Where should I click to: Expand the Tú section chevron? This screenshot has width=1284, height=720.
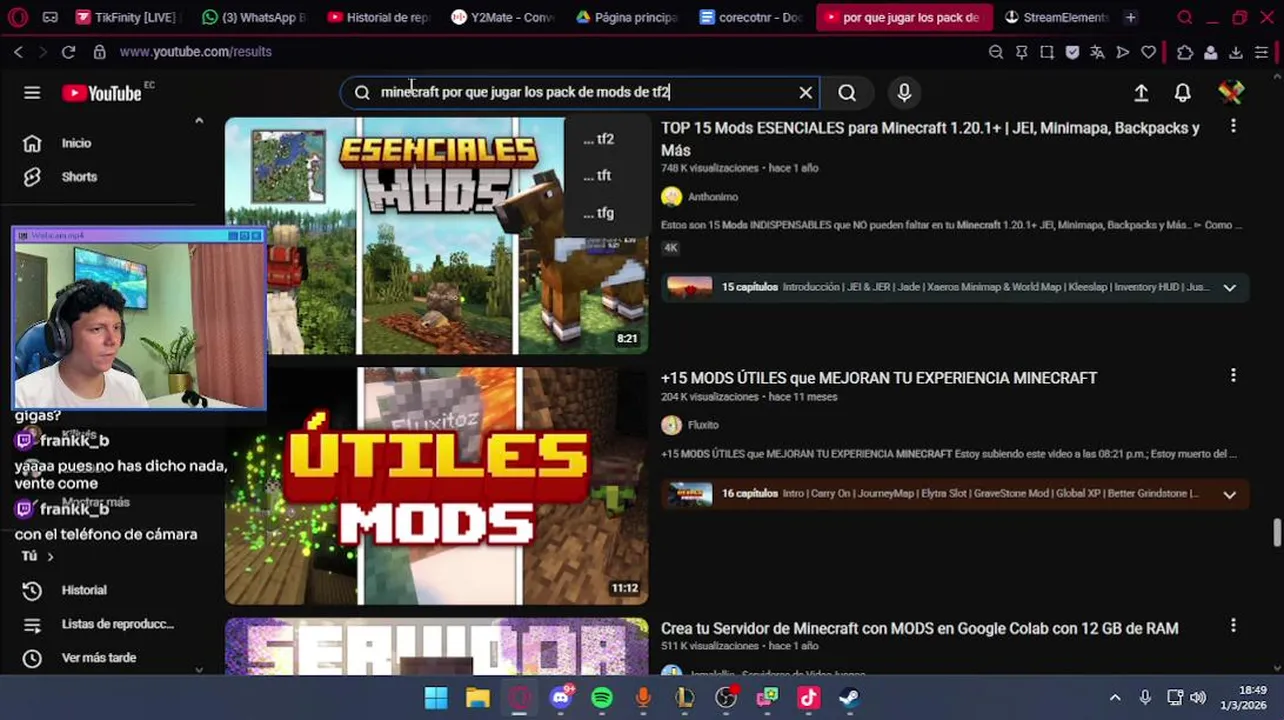coord(50,557)
